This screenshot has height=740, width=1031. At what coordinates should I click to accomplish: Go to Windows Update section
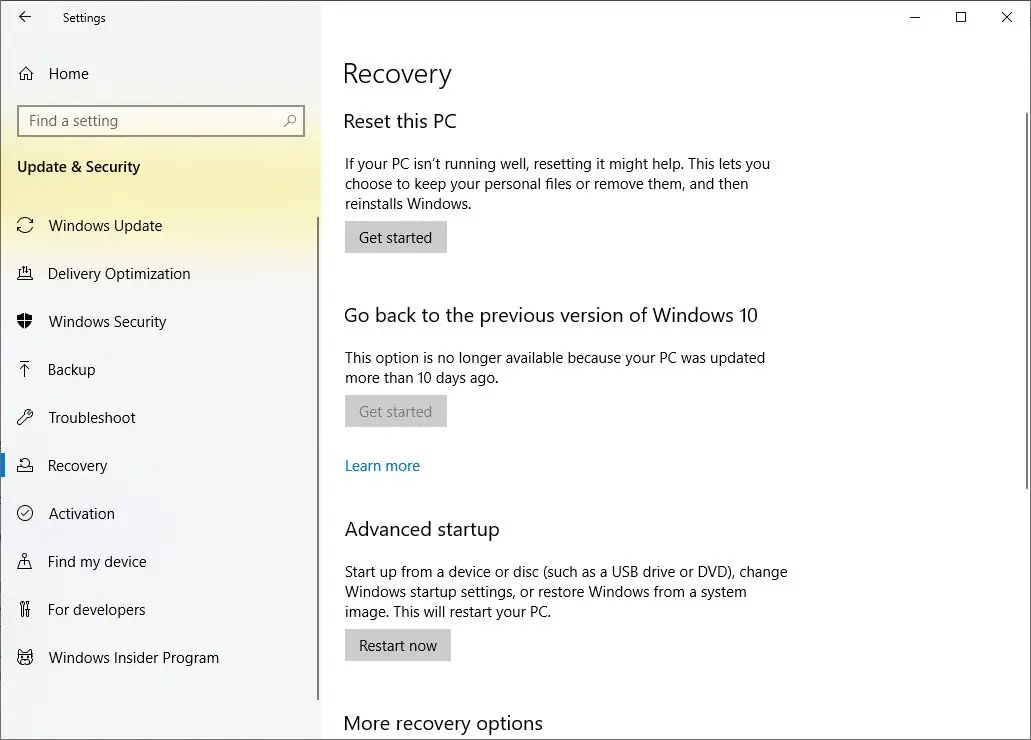pos(105,226)
